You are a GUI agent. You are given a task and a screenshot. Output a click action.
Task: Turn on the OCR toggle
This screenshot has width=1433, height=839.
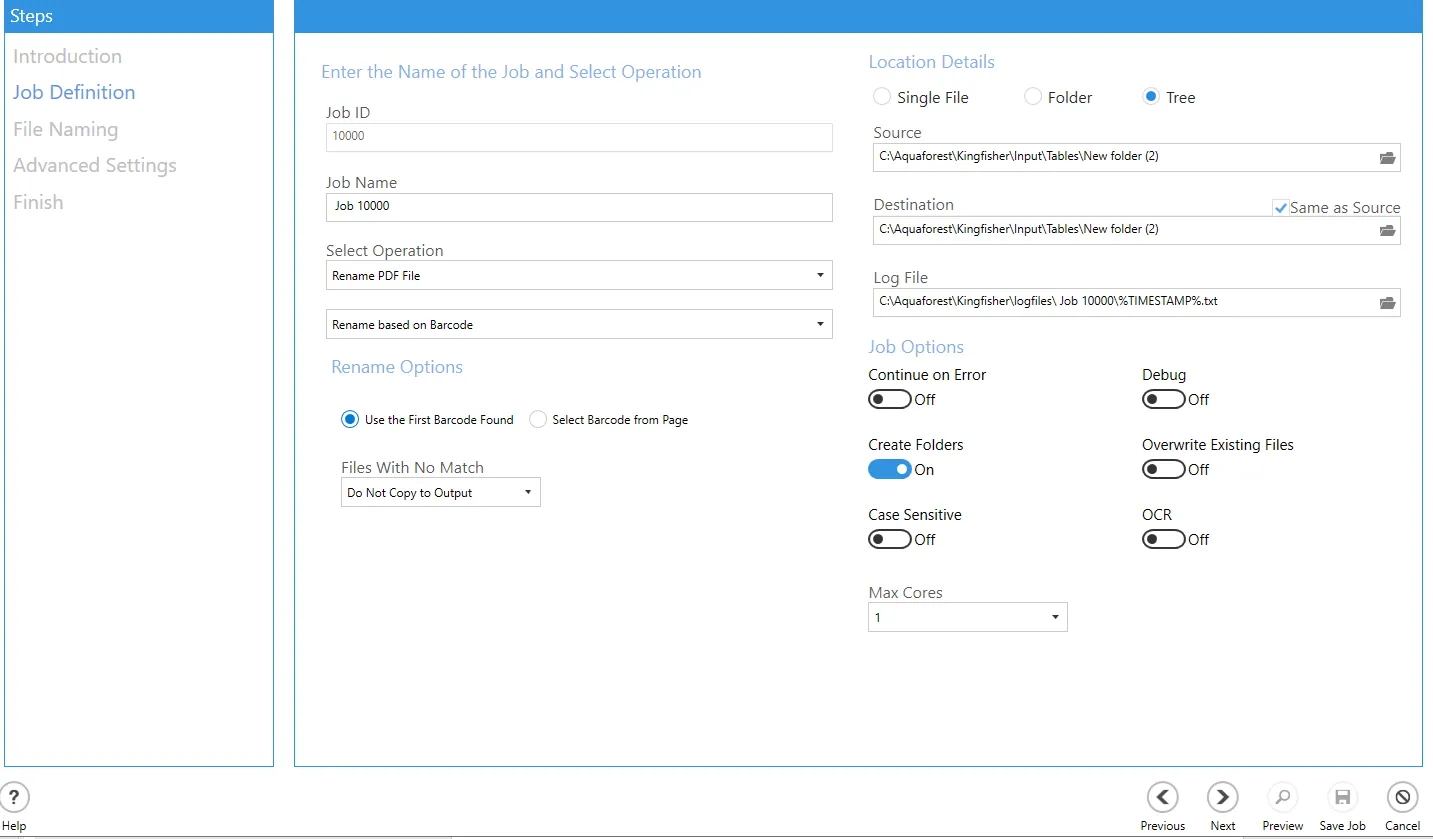click(x=1163, y=540)
